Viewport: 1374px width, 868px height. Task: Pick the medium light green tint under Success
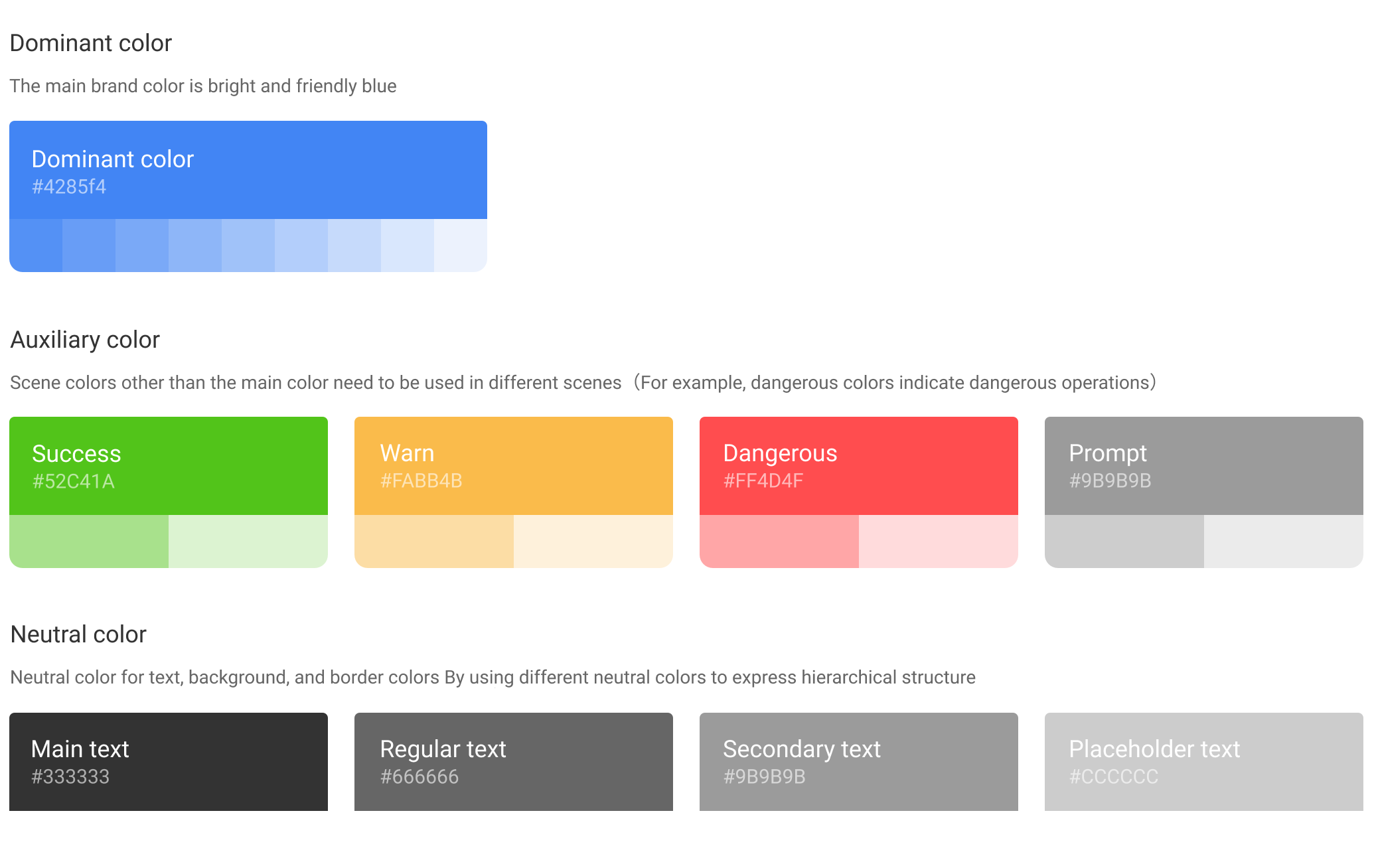pyautogui.click(x=89, y=542)
